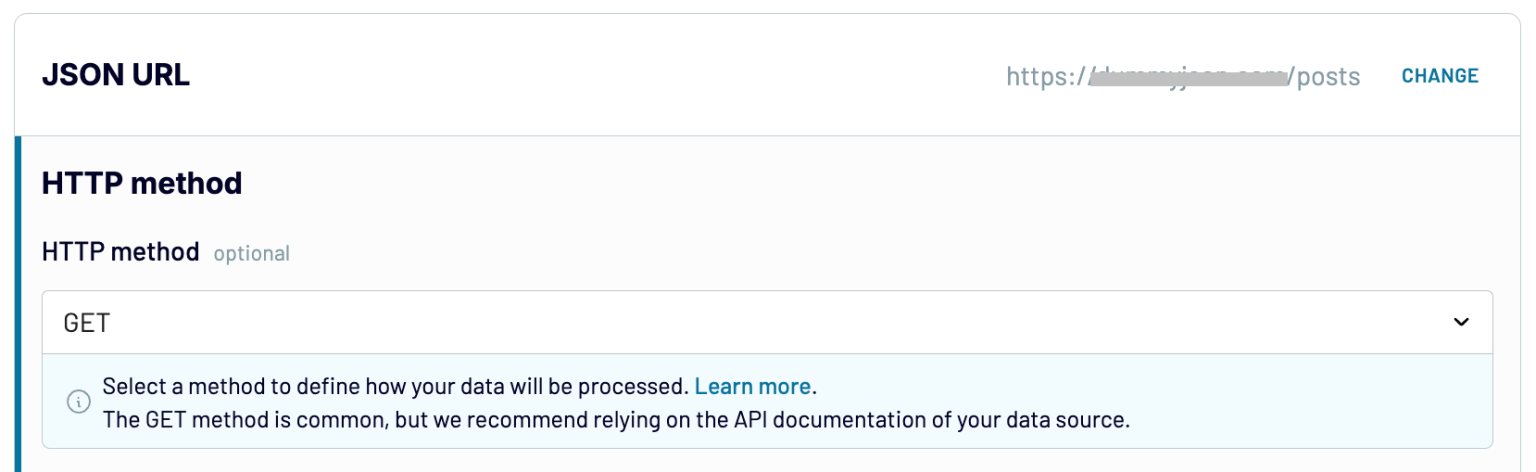
Task: Click the bold HTTP method section title
Action: pos(141,183)
